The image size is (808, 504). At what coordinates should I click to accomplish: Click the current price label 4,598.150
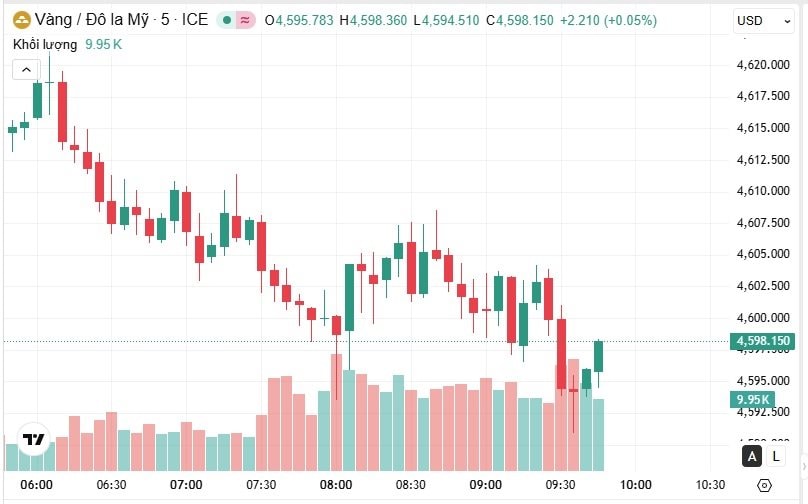(762, 341)
